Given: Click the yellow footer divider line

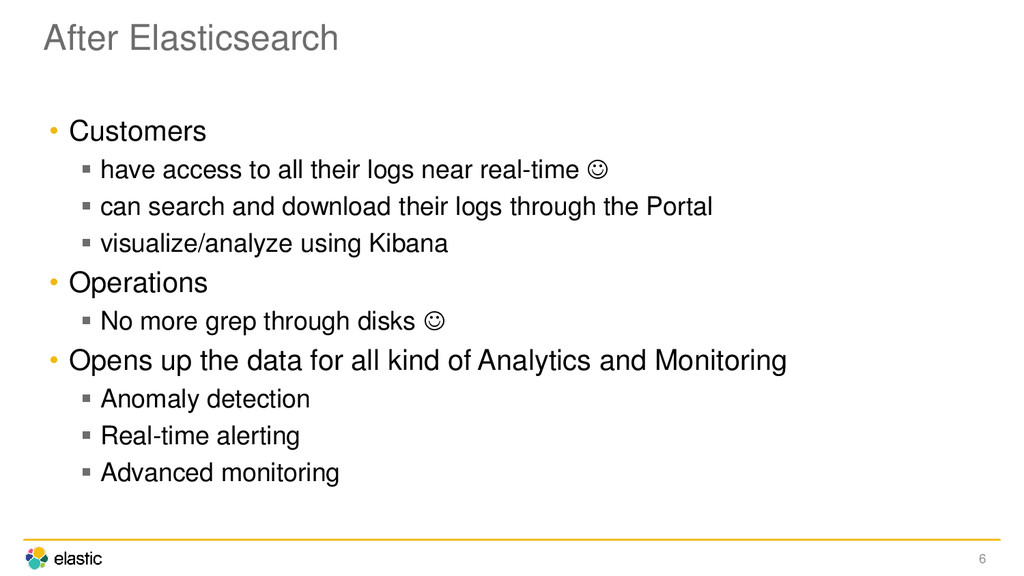Looking at the screenshot, I should coord(511,539).
